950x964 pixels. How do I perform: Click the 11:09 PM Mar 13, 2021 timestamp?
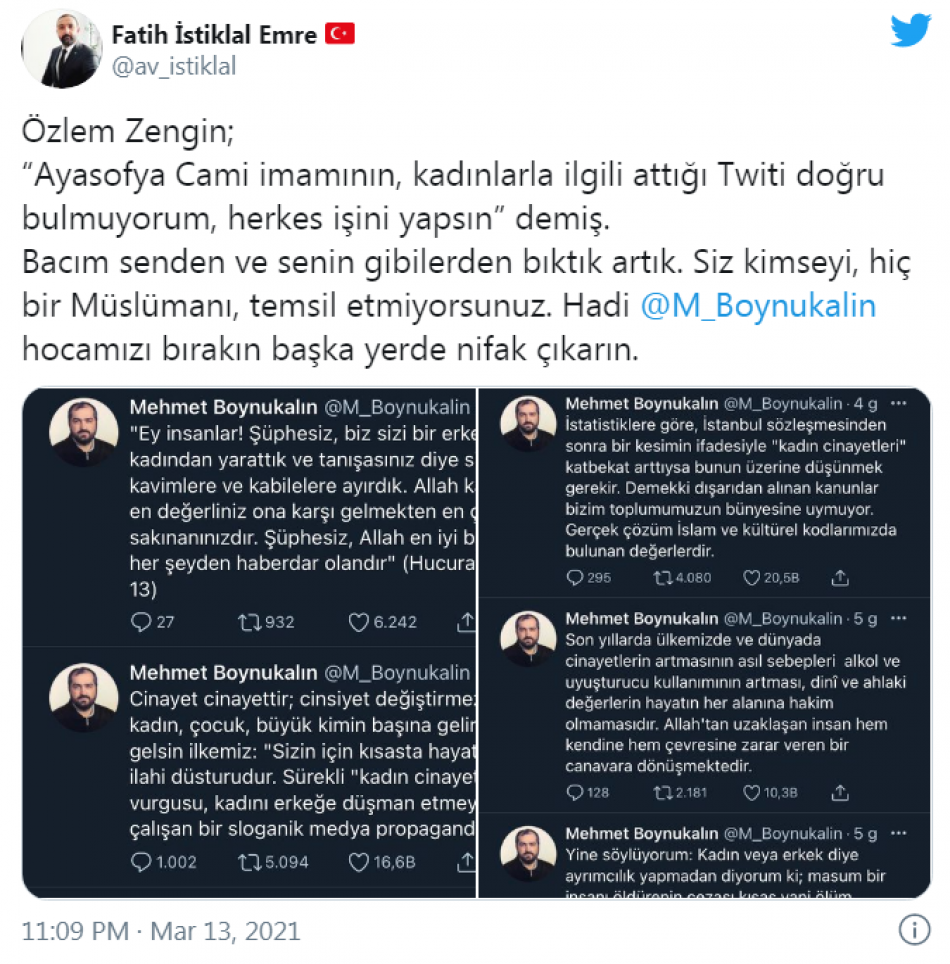[161, 931]
